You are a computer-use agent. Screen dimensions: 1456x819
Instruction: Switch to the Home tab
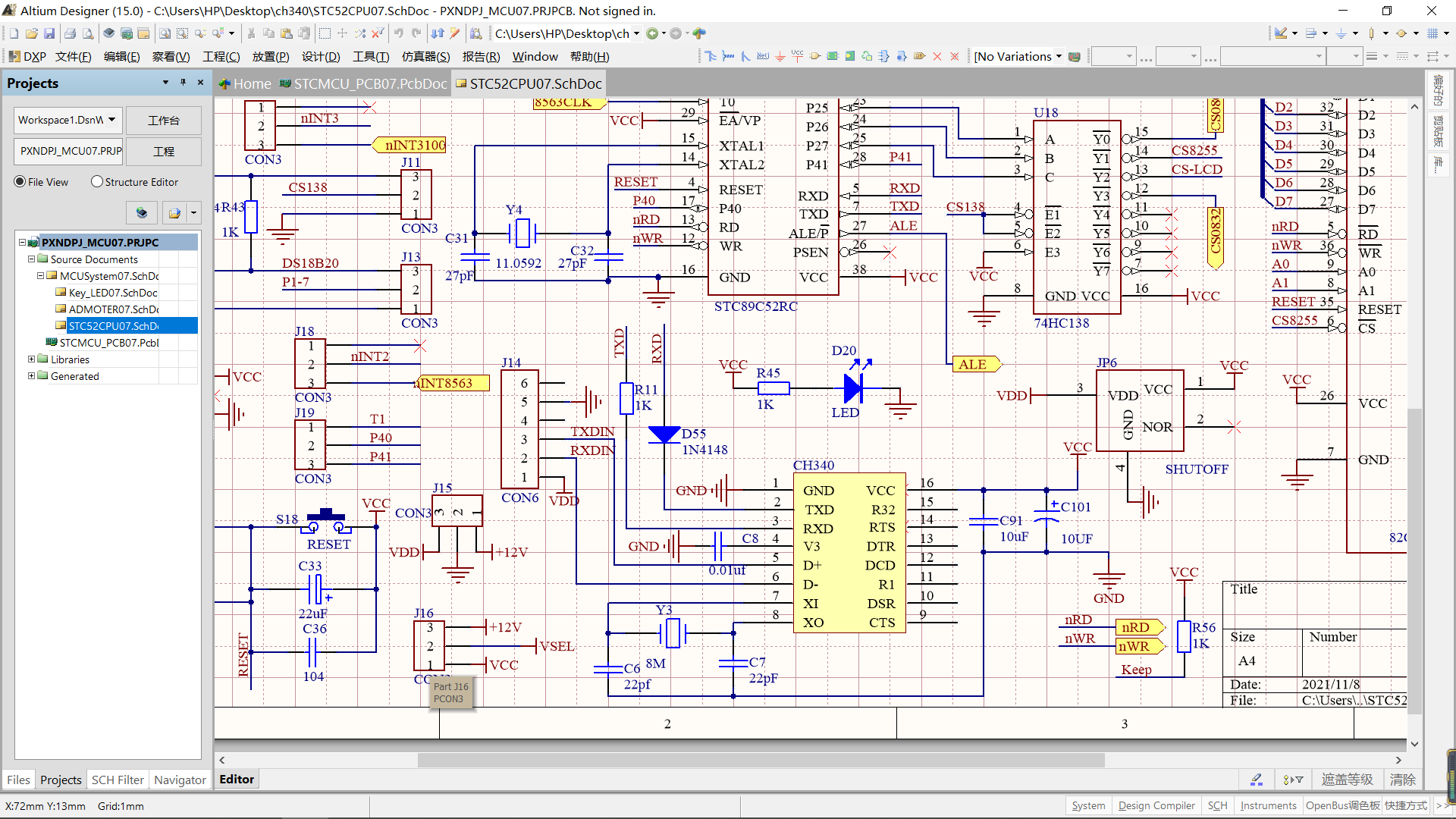pos(244,83)
